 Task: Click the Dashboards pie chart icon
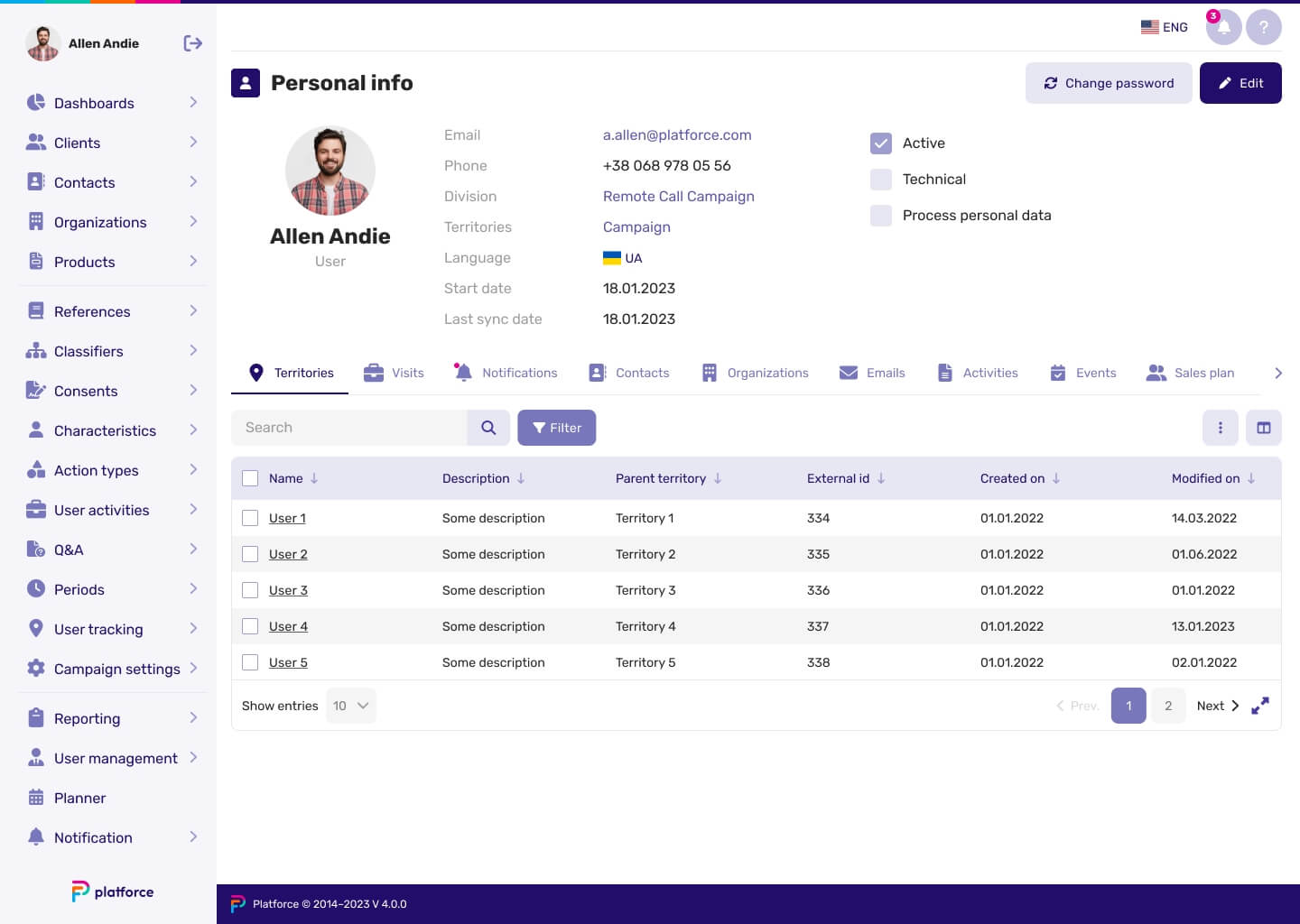(36, 103)
